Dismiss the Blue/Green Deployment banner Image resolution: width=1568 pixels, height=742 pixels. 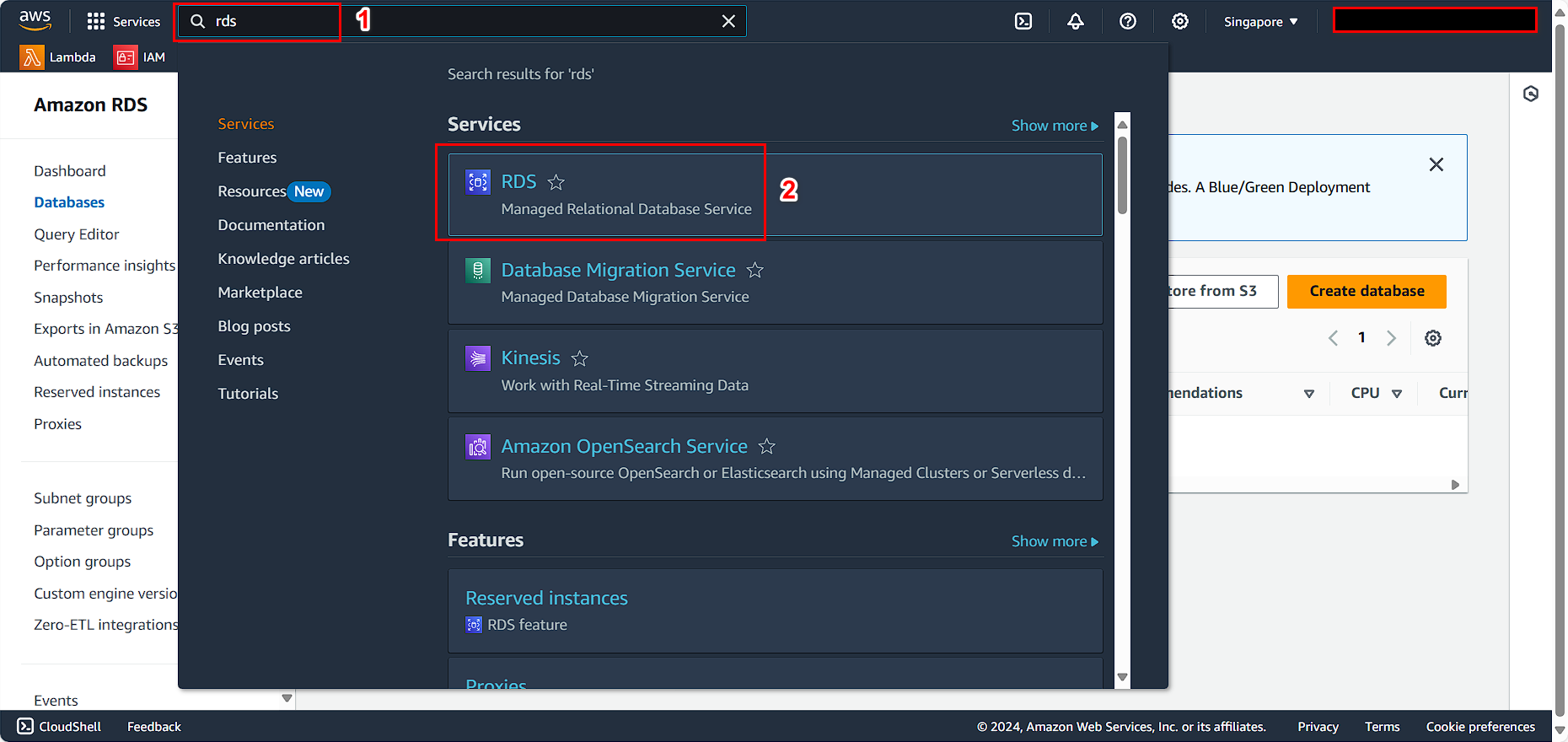(x=1436, y=164)
